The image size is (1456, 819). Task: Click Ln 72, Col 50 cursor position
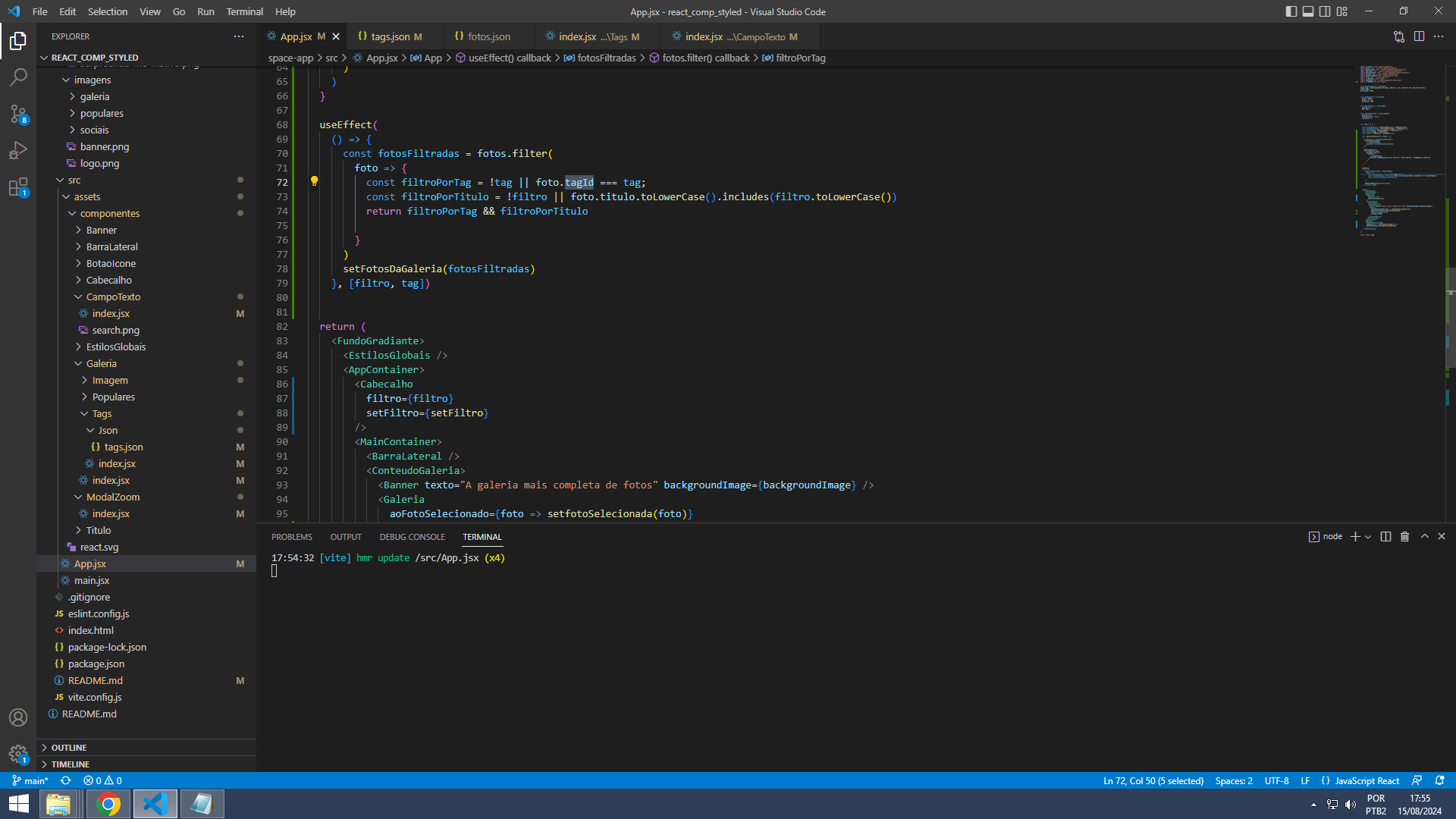(x=1153, y=780)
